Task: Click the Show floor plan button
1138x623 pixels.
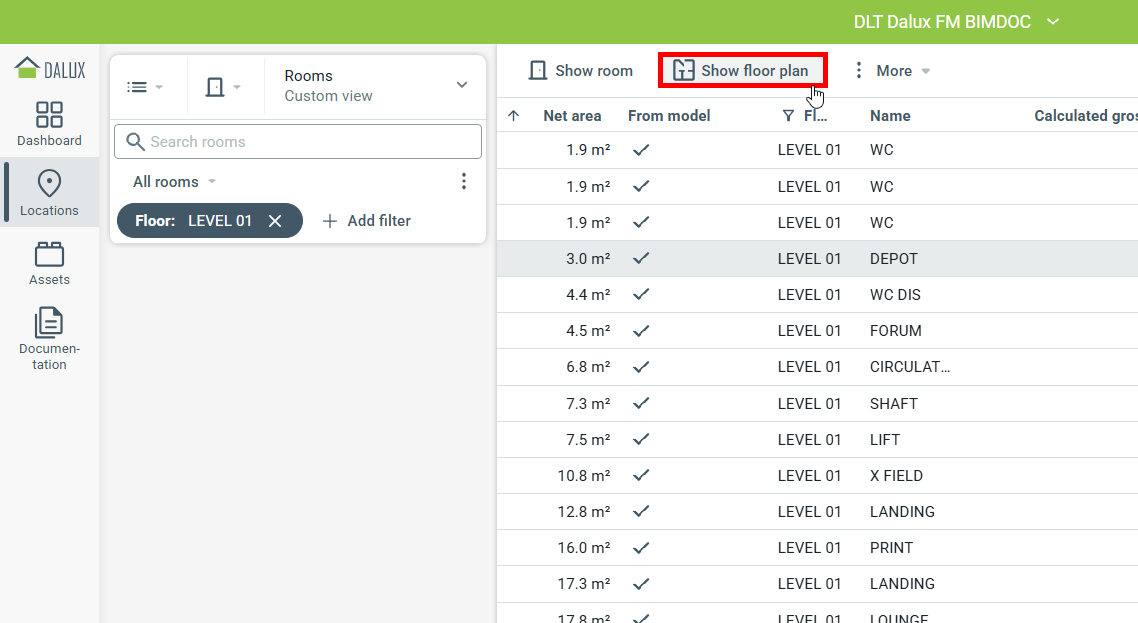Action: pos(742,71)
